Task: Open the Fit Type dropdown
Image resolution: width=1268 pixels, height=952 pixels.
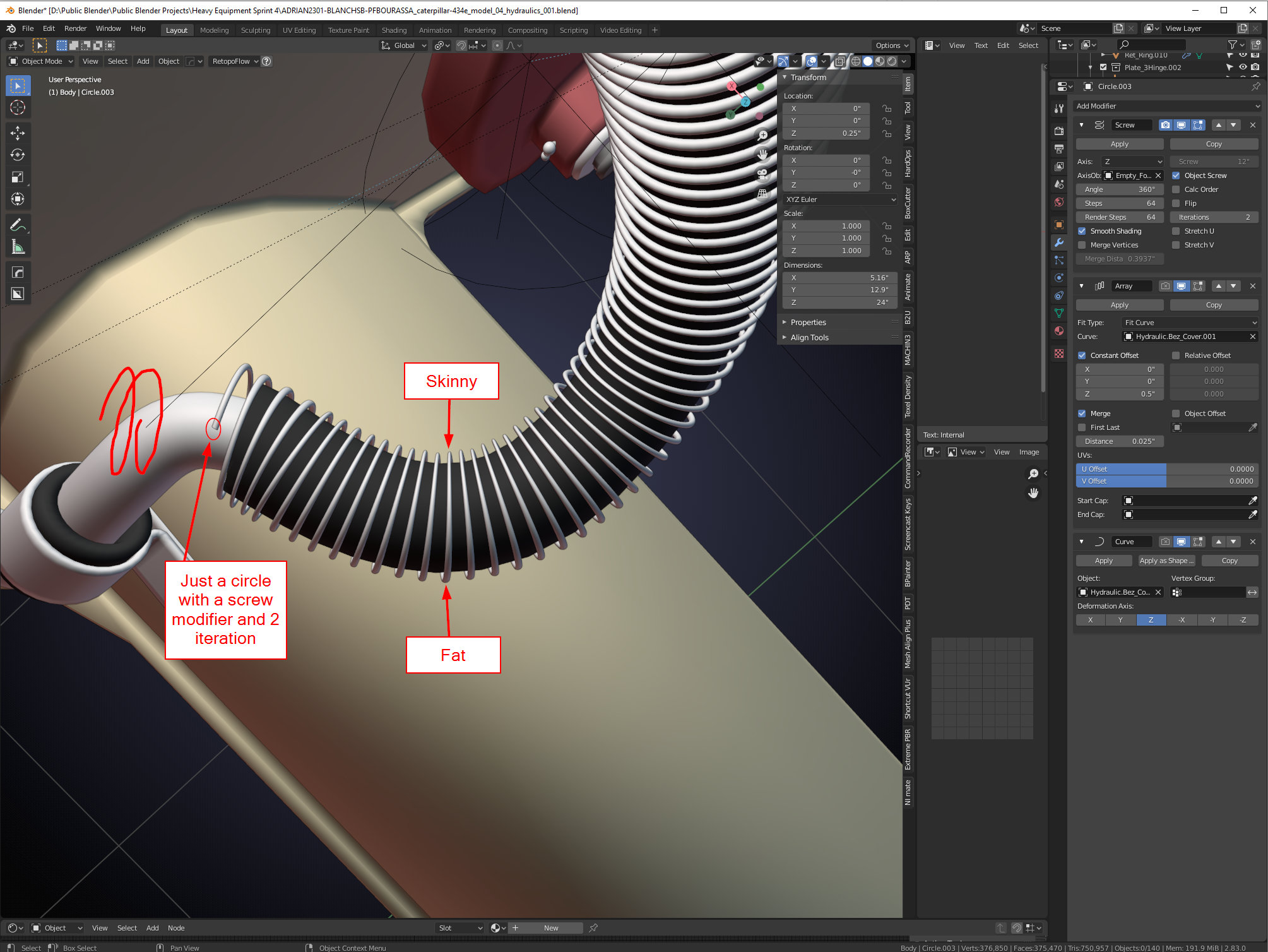Action: click(1190, 323)
